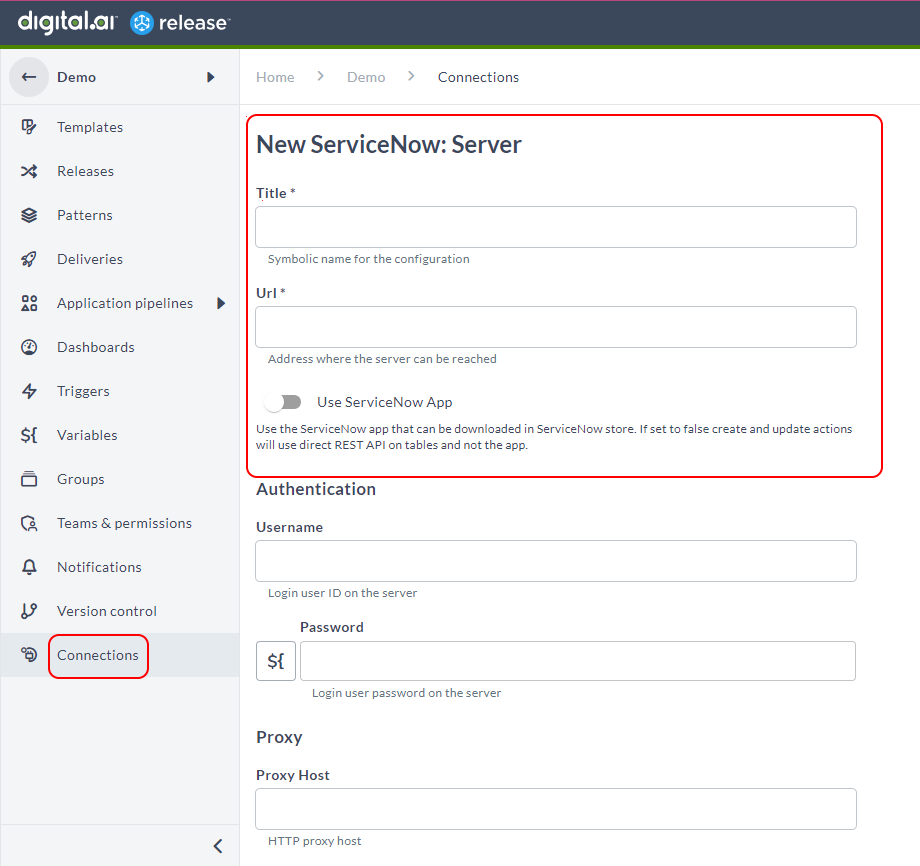920x866 pixels.
Task: Open Demo from the breadcrumb trail
Action: click(366, 76)
